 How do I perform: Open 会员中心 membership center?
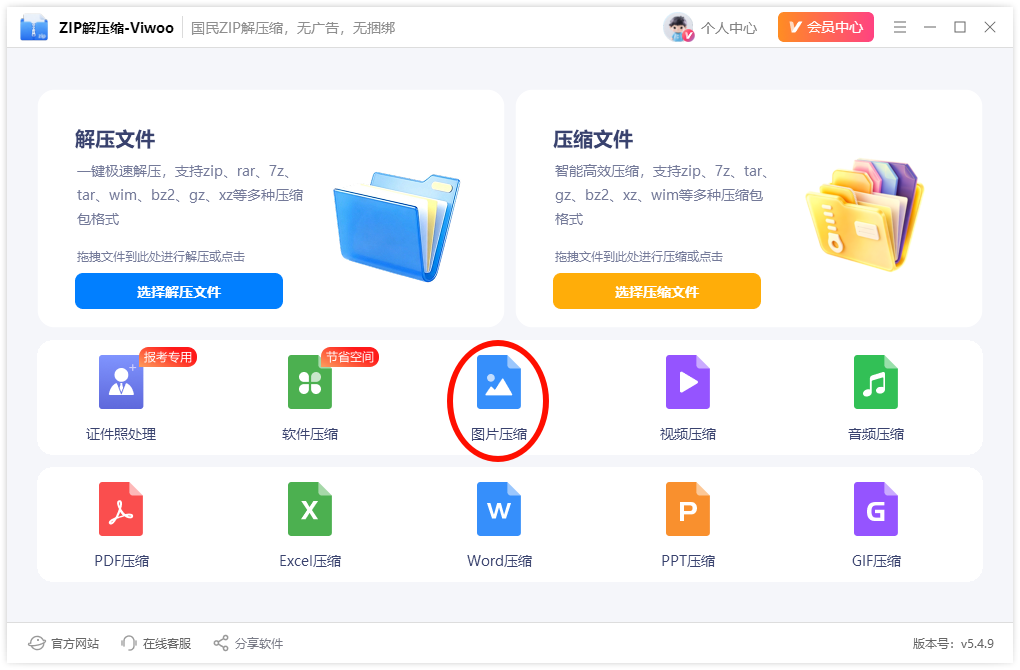(x=826, y=27)
